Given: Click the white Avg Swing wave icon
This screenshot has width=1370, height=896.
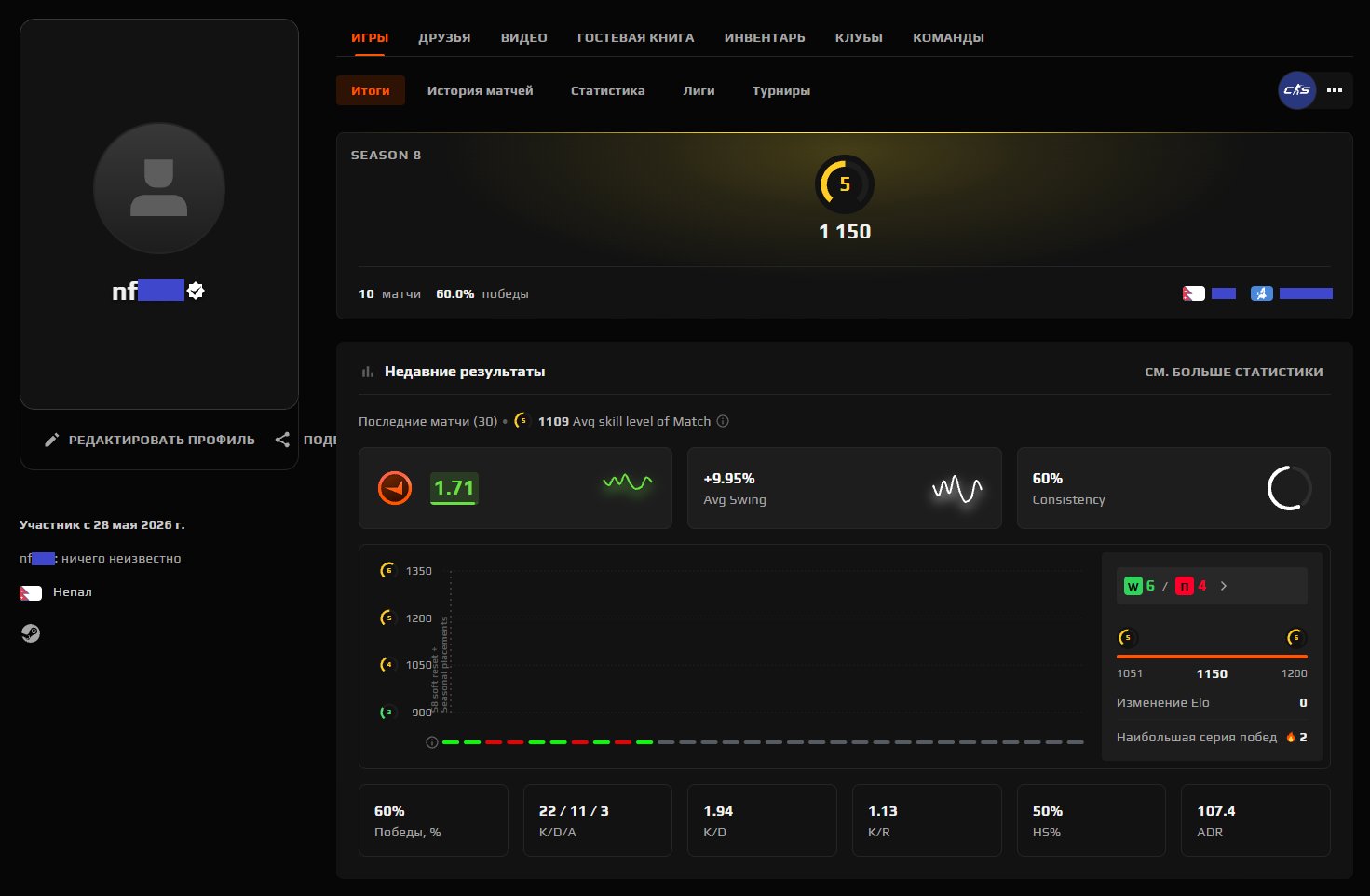Looking at the screenshot, I should click(956, 488).
